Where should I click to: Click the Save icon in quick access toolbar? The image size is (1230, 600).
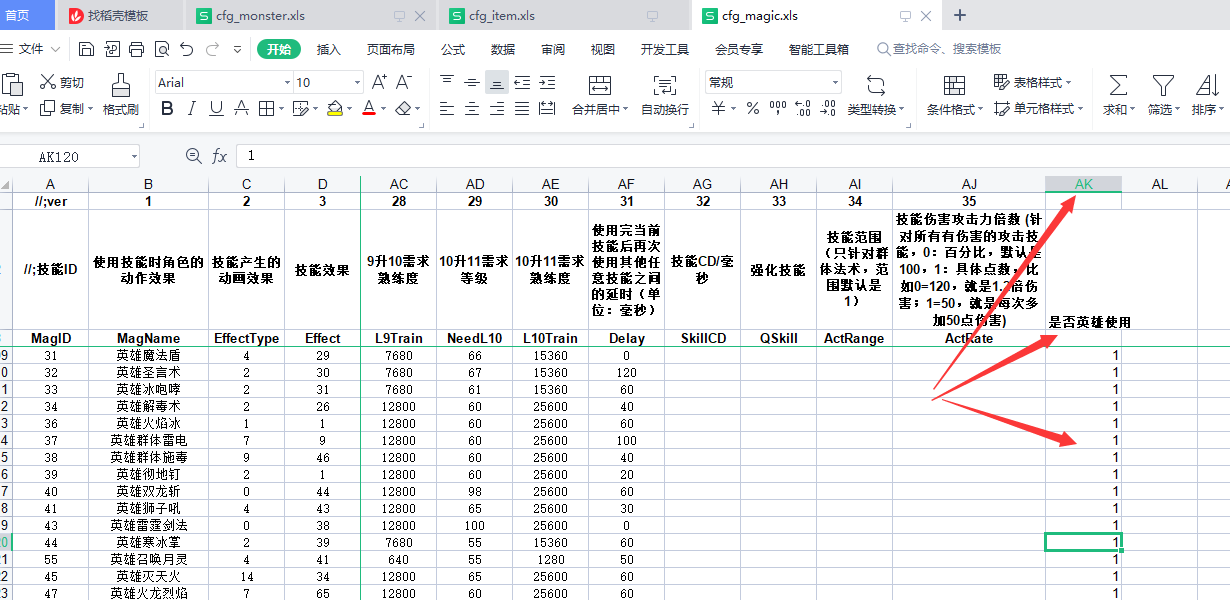pos(87,49)
